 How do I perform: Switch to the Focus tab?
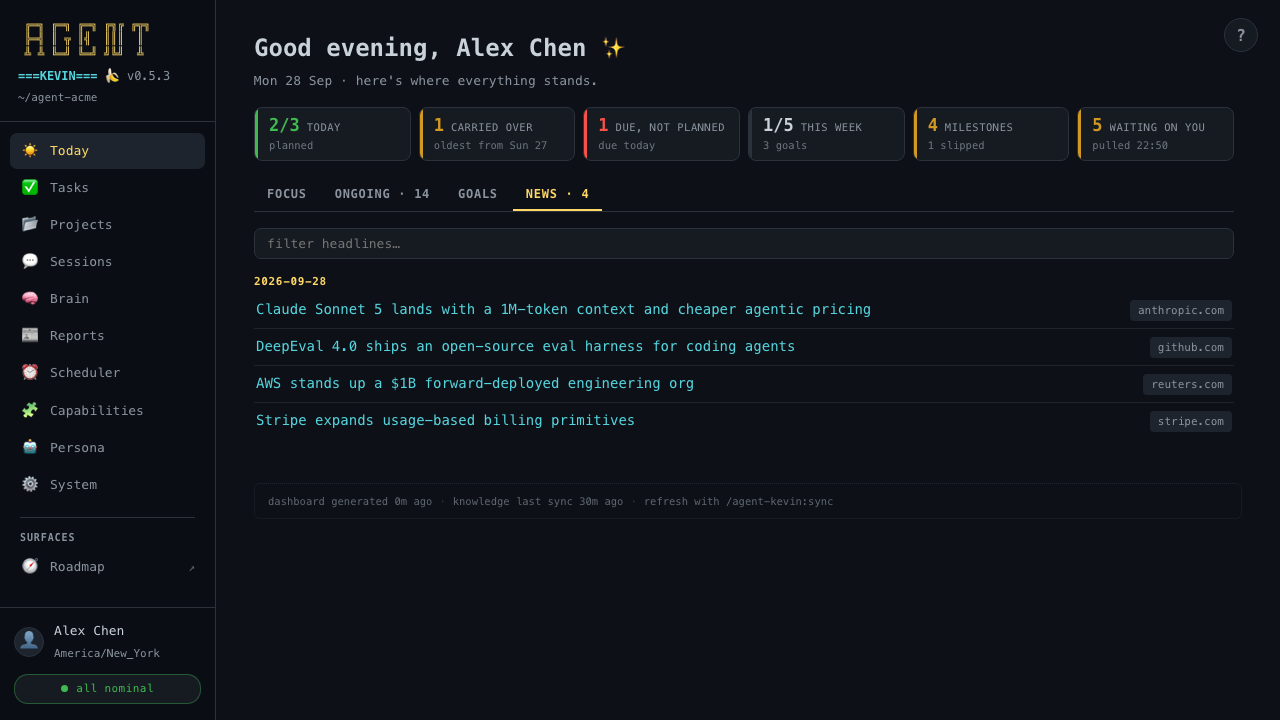(287, 194)
